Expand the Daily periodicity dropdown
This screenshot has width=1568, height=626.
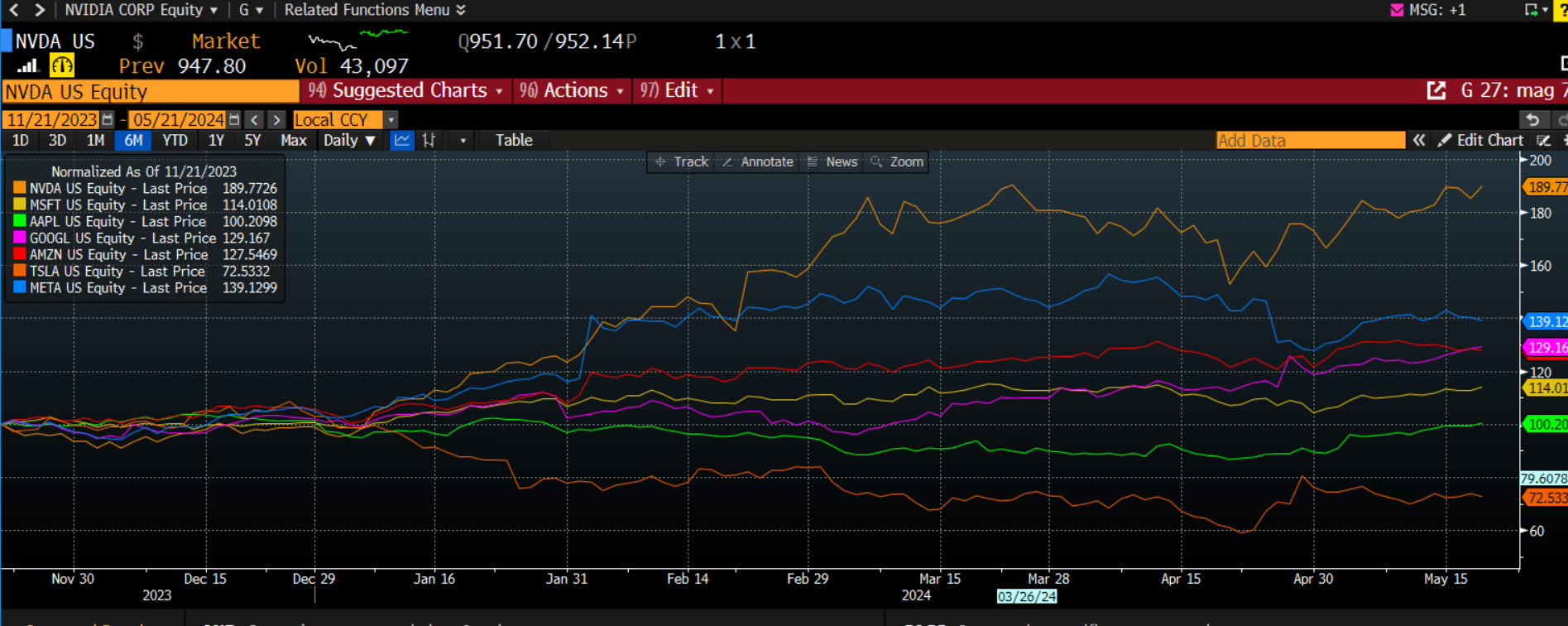pyautogui.click(x=349, y=141)
